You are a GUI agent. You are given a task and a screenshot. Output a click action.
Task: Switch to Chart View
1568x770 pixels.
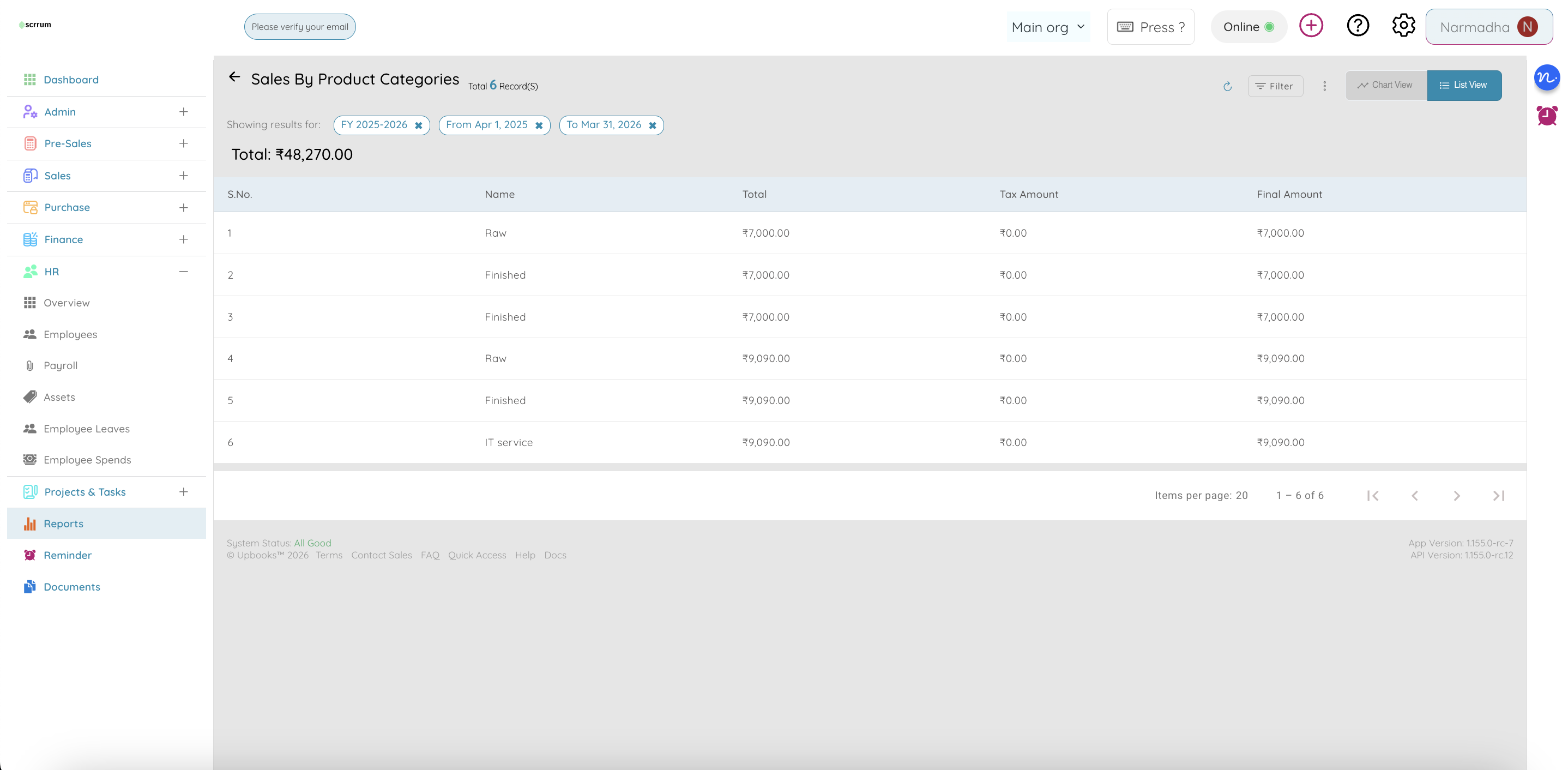point(1385,85)
